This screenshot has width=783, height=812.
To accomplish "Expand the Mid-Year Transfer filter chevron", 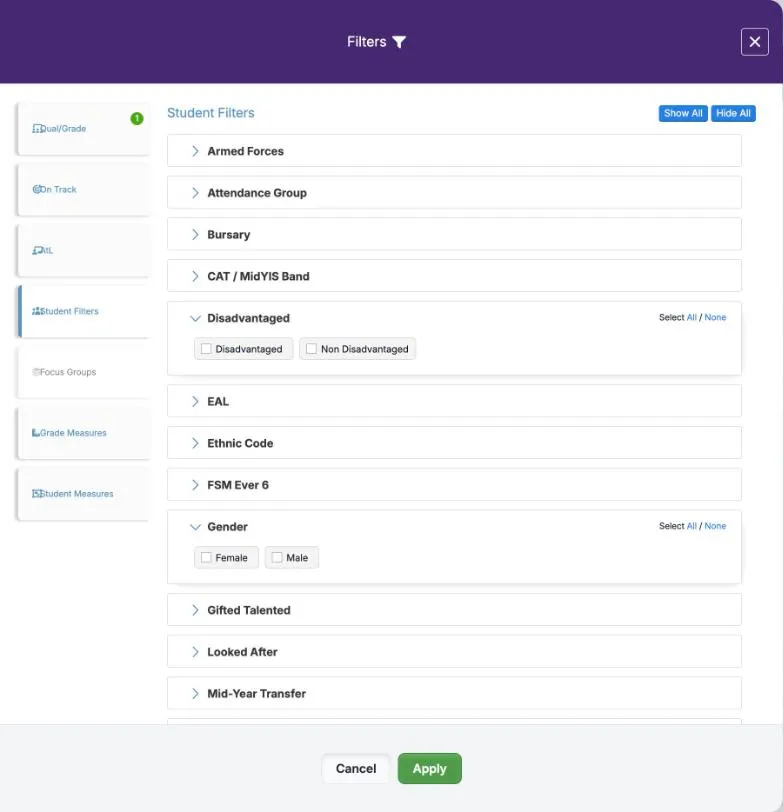I will pos(195,693).
